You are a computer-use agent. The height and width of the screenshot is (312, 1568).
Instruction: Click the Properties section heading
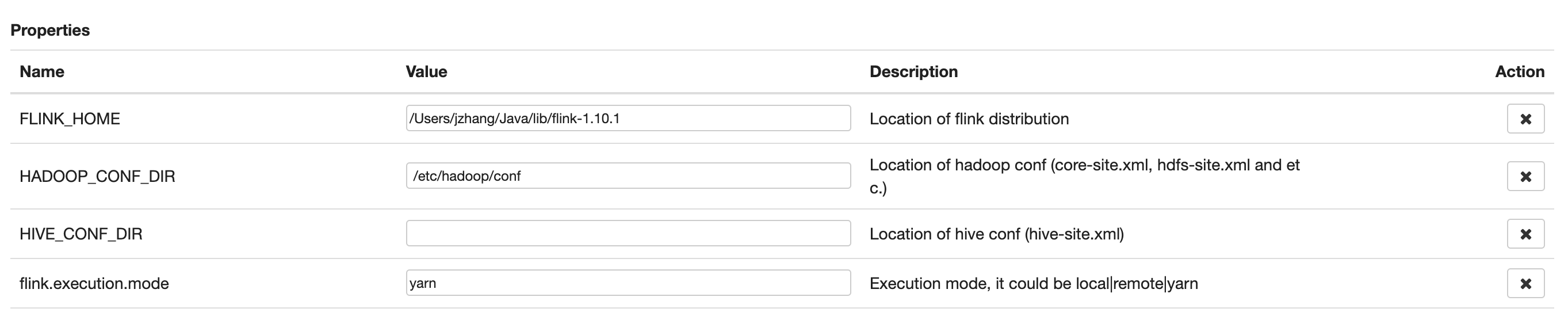(x=50, y=30)
